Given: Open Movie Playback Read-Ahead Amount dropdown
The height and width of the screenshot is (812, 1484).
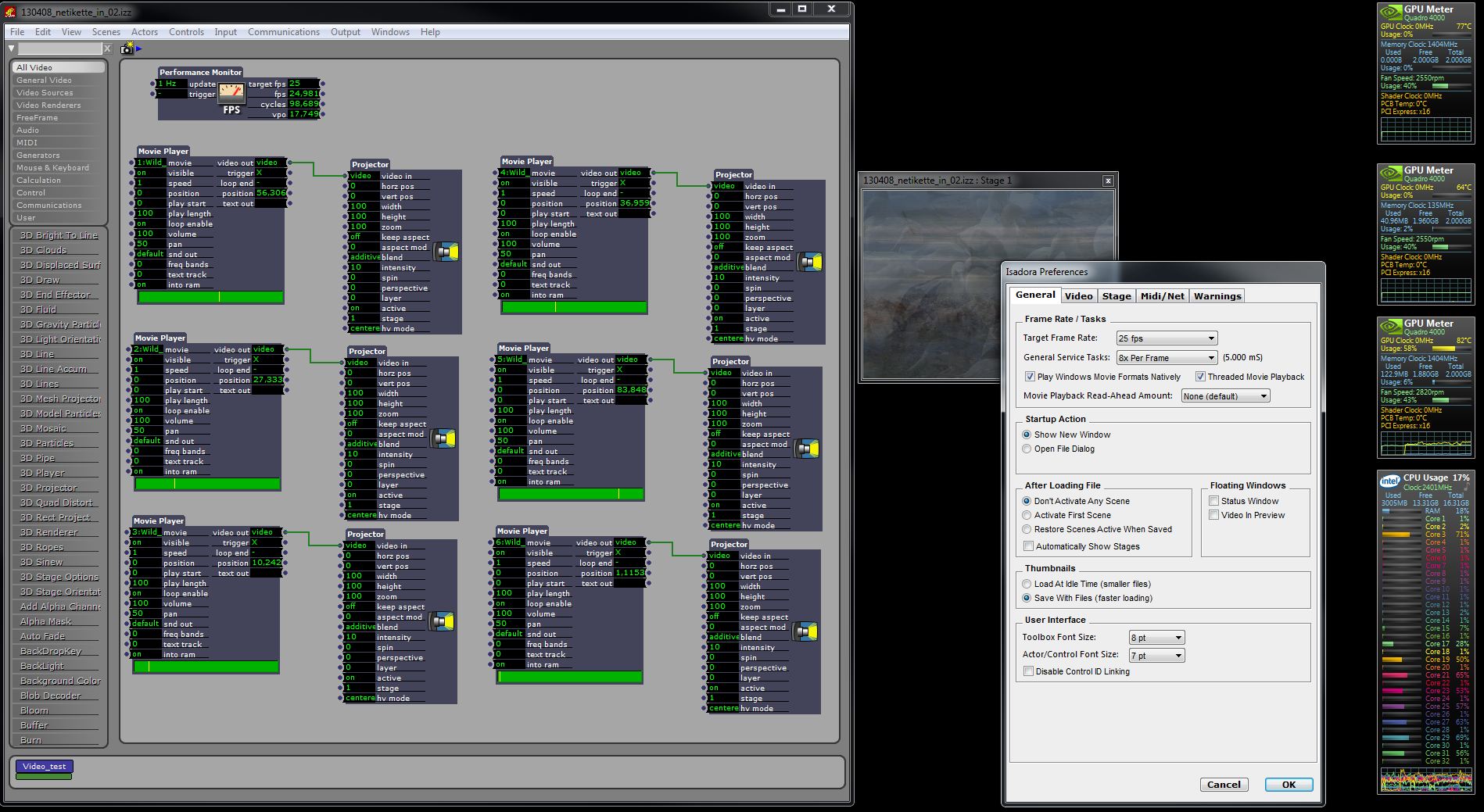Looking at the screenshot, I should pos(1225,396).
